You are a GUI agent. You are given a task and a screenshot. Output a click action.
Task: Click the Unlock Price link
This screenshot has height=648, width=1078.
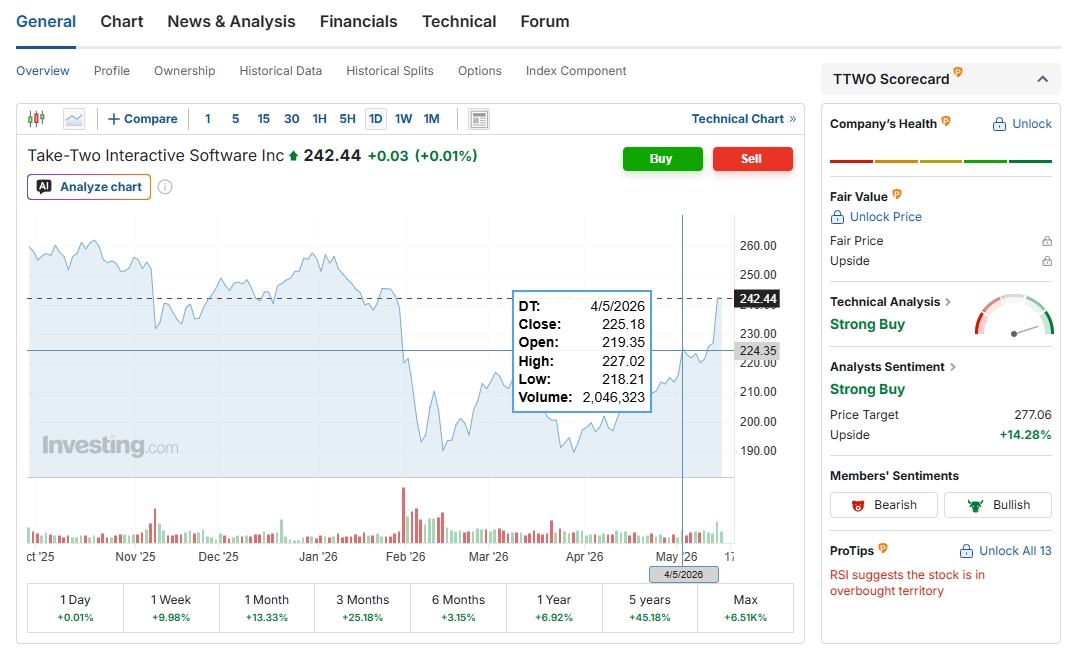click(876, 217)
